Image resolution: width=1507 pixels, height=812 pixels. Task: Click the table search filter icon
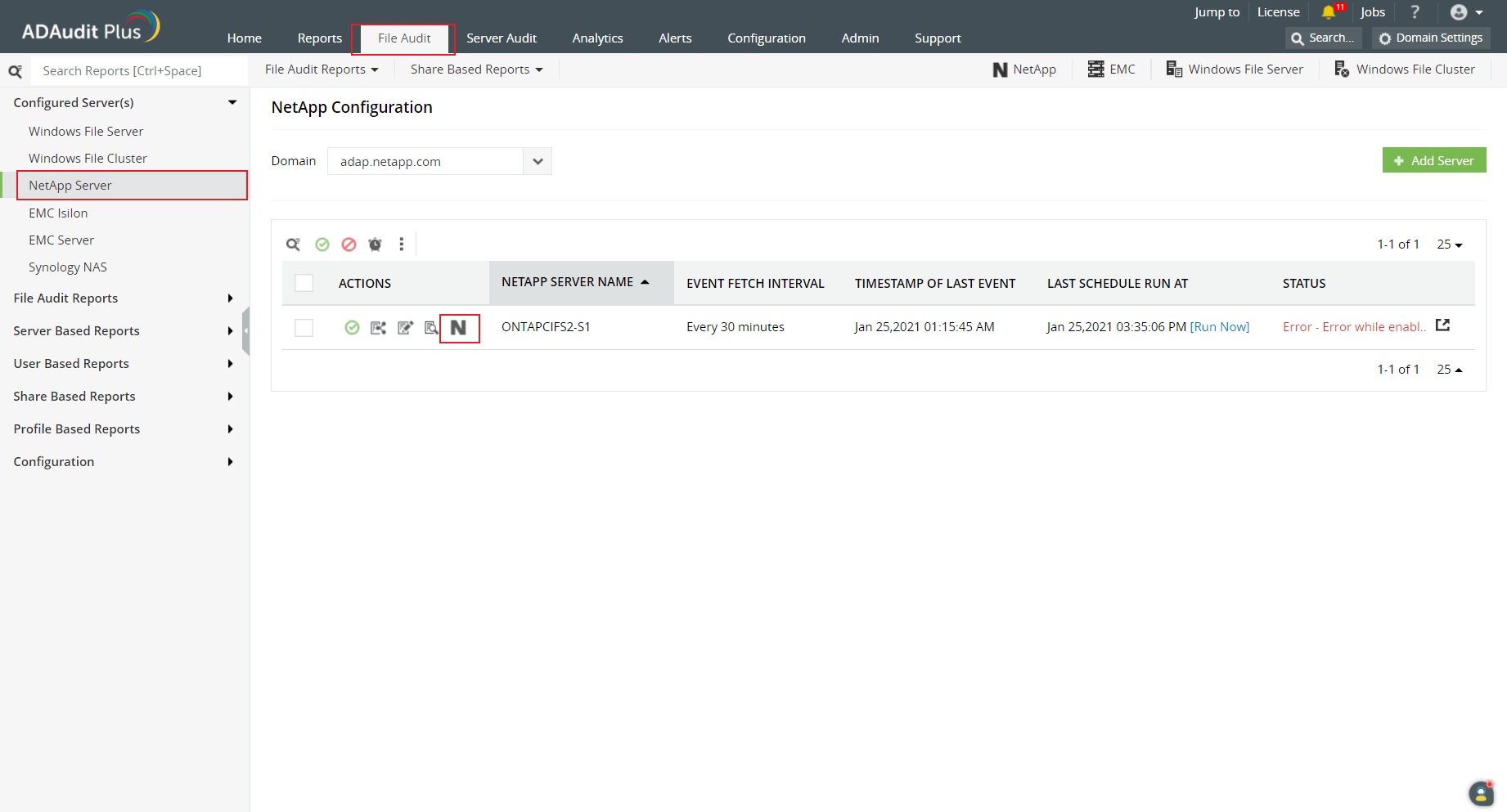point(293,244)
